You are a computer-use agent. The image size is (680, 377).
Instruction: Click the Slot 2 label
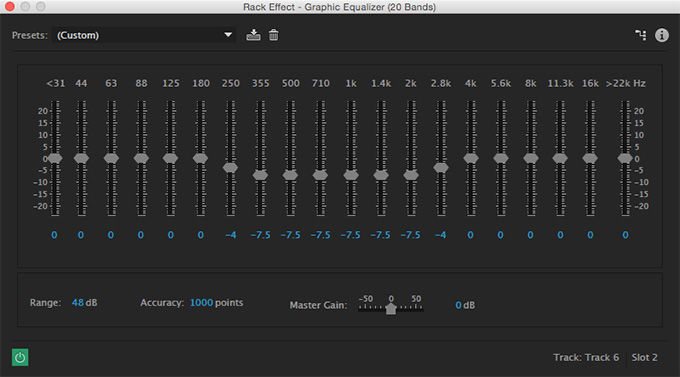(x=644, y=357)
